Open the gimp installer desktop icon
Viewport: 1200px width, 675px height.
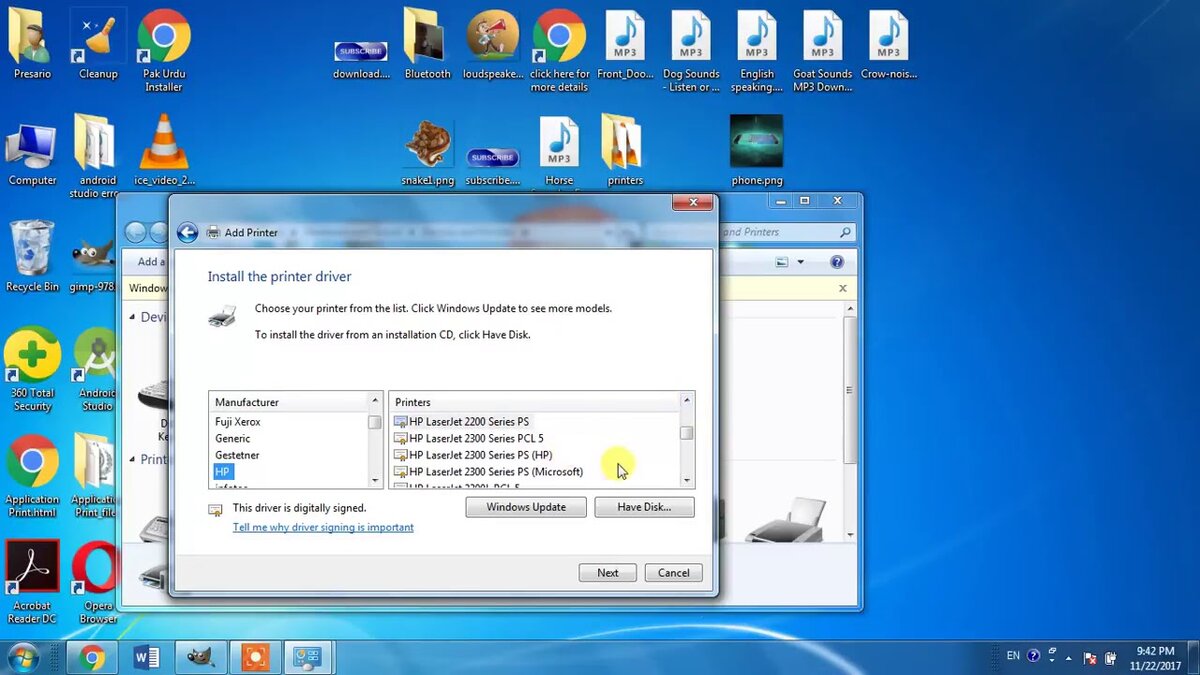92,265
